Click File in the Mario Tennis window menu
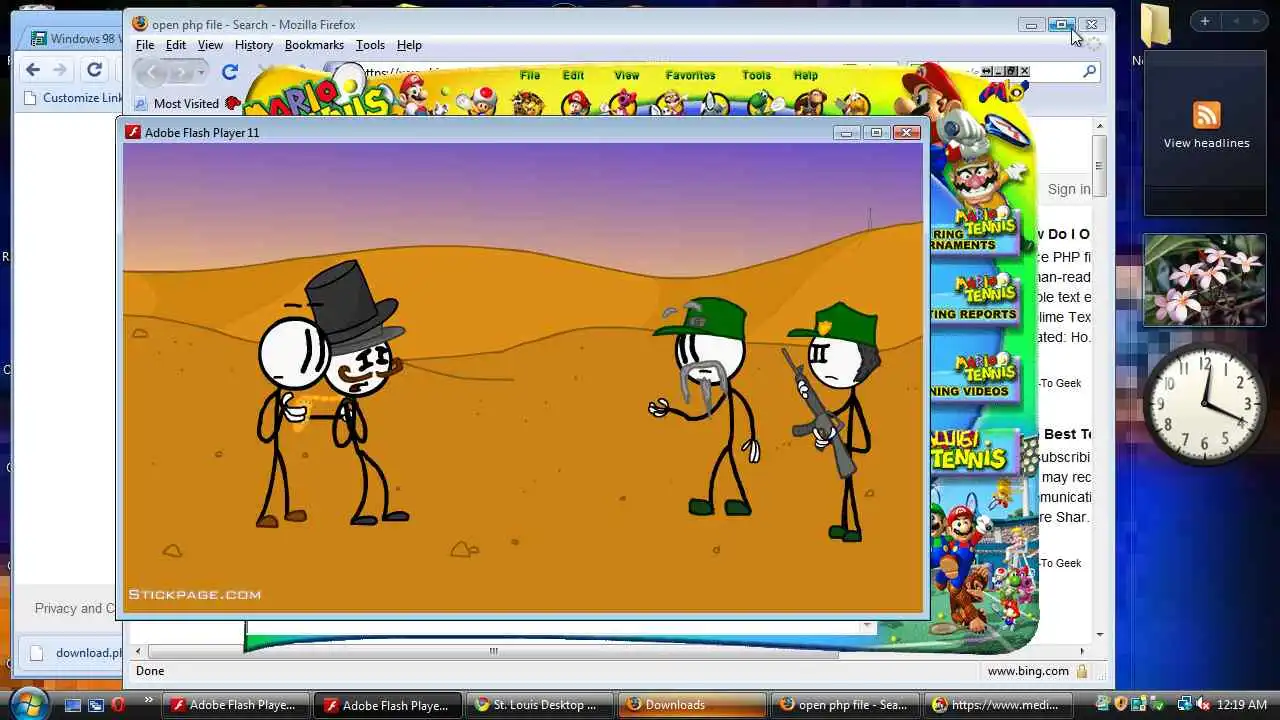This screenshot has height=720, width=1280. click(x=530, y=75)
